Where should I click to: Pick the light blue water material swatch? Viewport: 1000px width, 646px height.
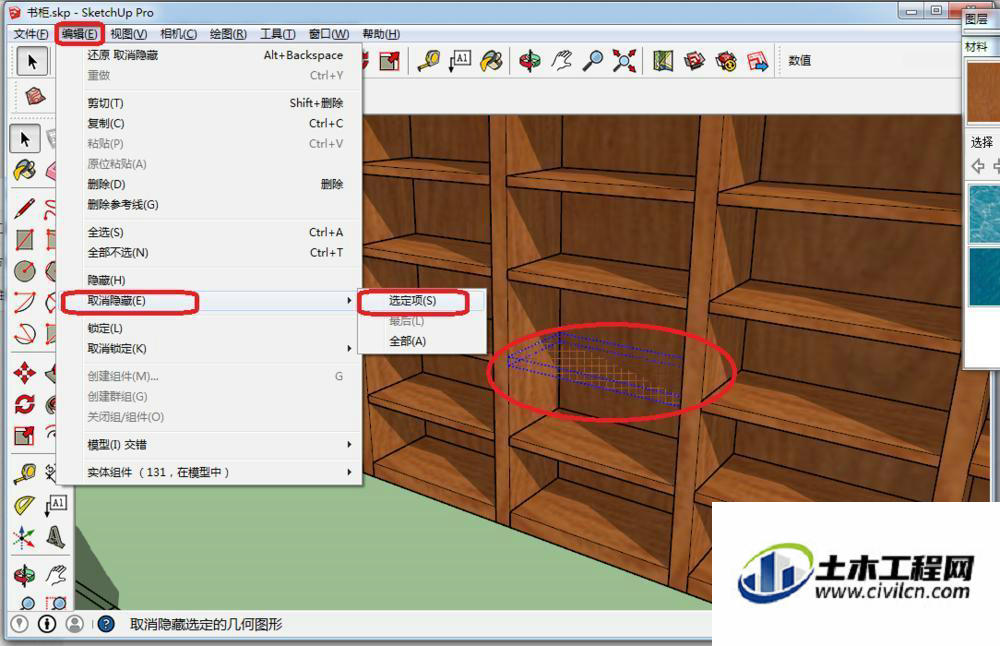click(984, 214)
